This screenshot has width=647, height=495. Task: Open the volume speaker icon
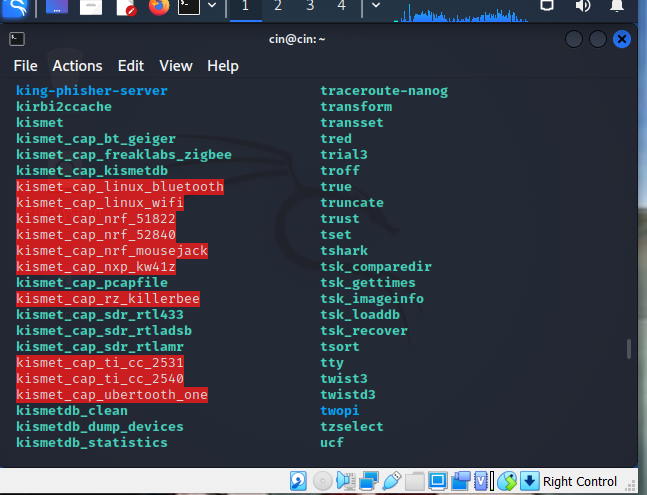point(583,6)
